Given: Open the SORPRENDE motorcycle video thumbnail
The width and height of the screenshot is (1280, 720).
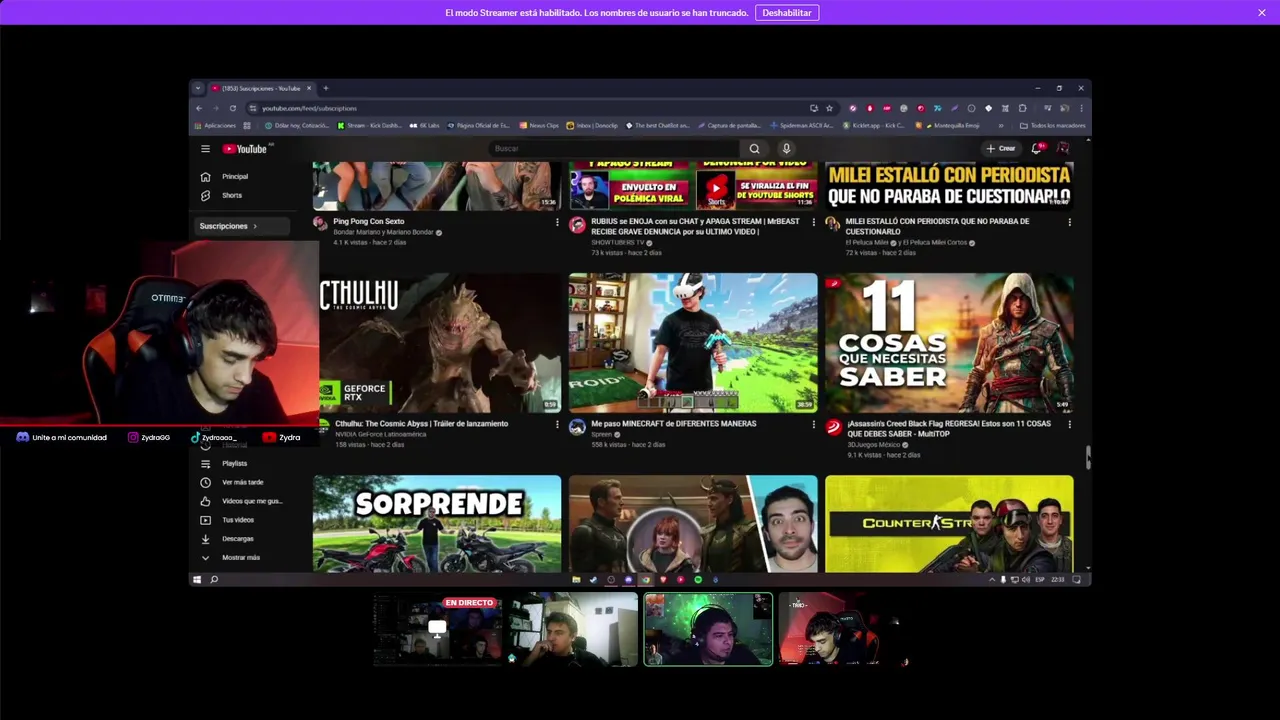Looking at the screenshot, I should coord(437,524).
